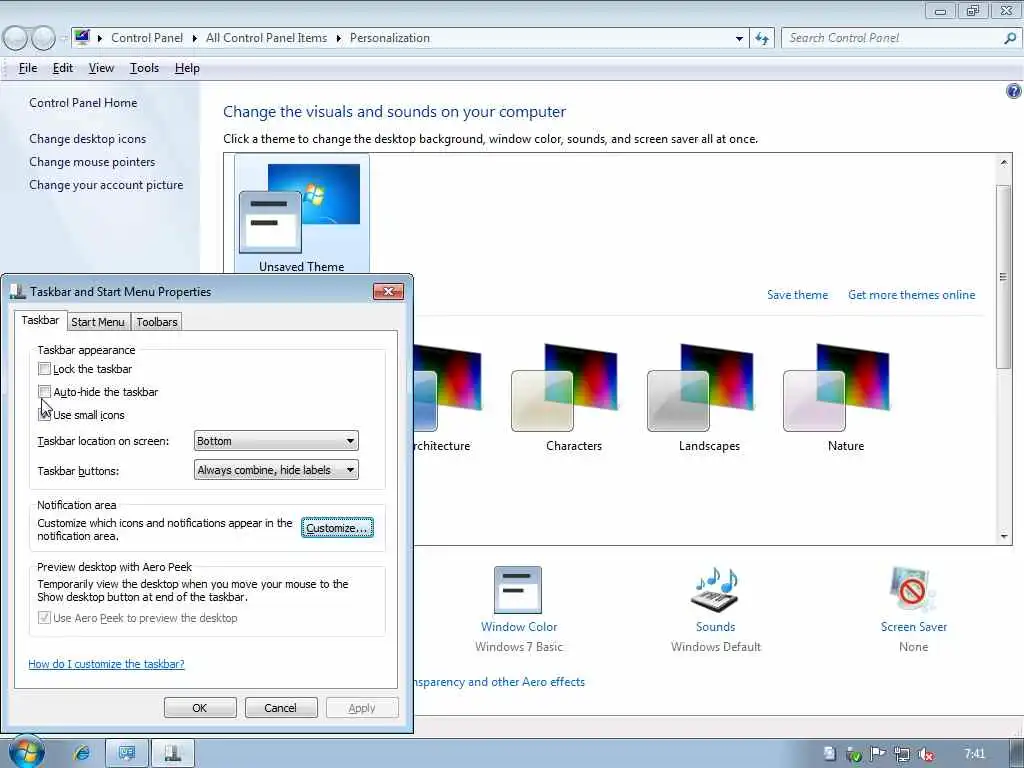This screenshot has height=768, width=1024.
Task: Click the Customize... button
Action: (x=337, y=528)
